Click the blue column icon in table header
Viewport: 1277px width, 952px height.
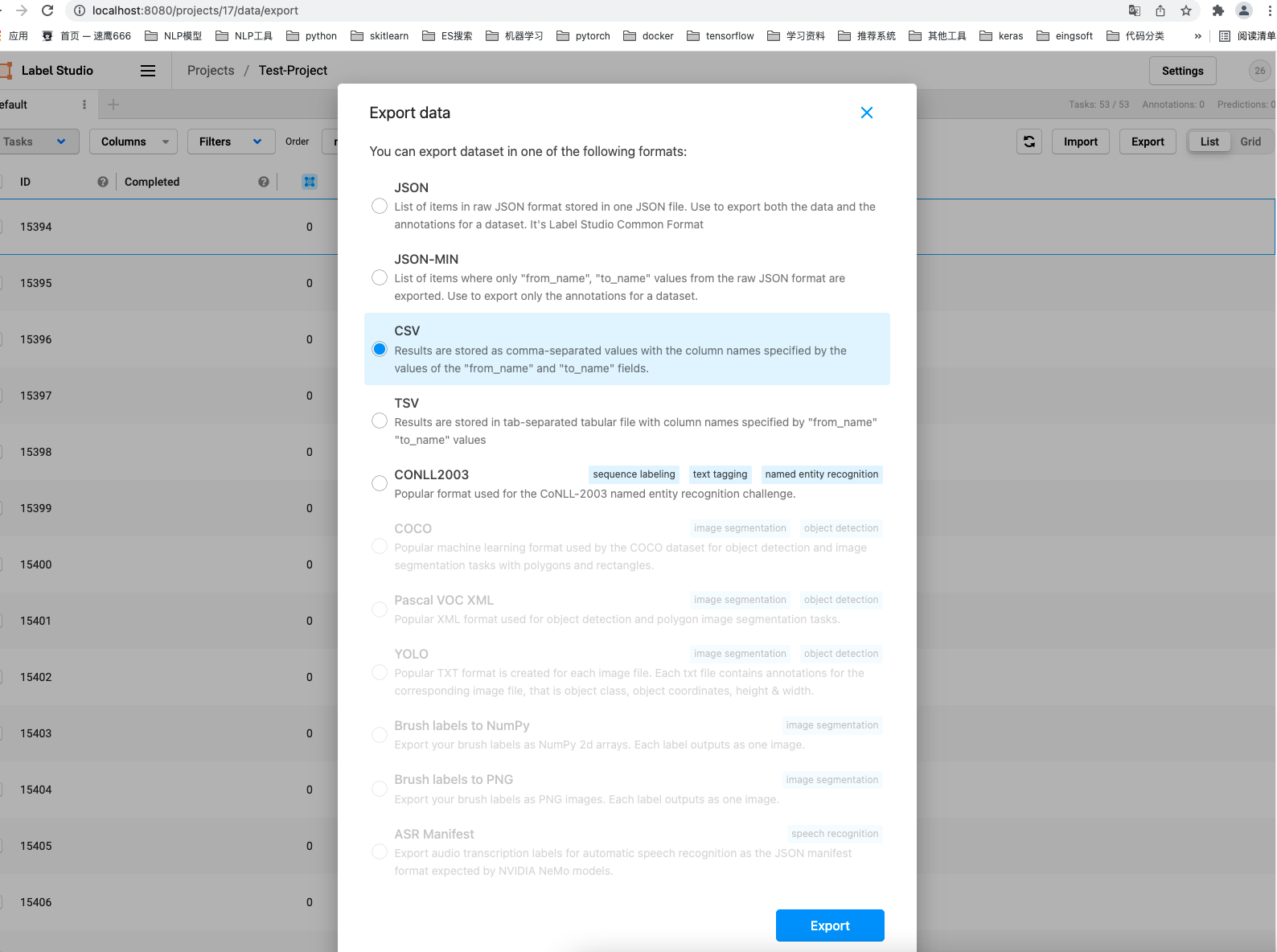click(x=310, y=182)
